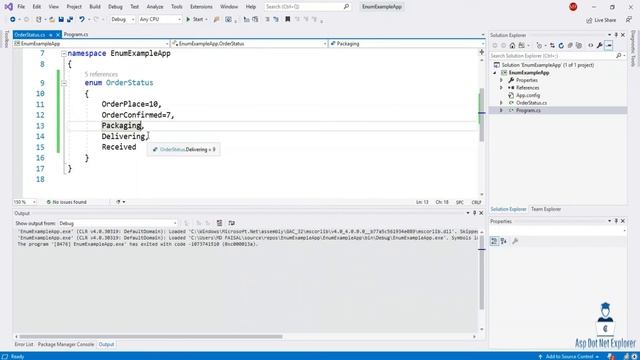This screenshot has height=360, width=640.
Task: Click the user account avatar icon
Action: [573, 7]
